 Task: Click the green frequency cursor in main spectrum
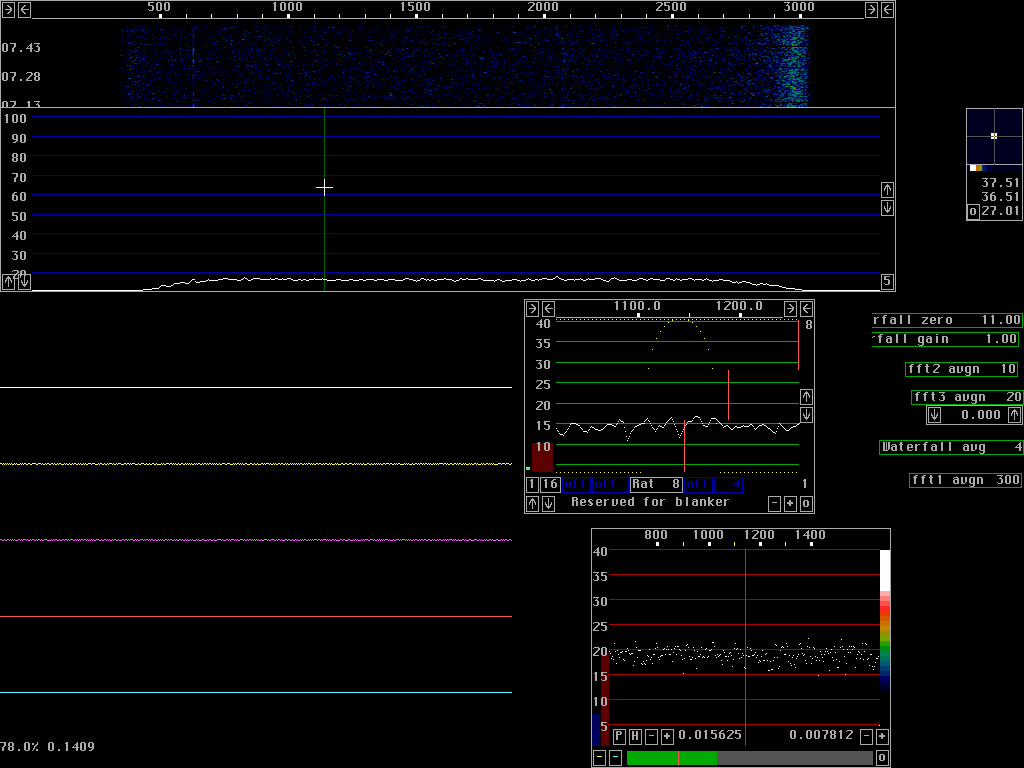[325, 199]
